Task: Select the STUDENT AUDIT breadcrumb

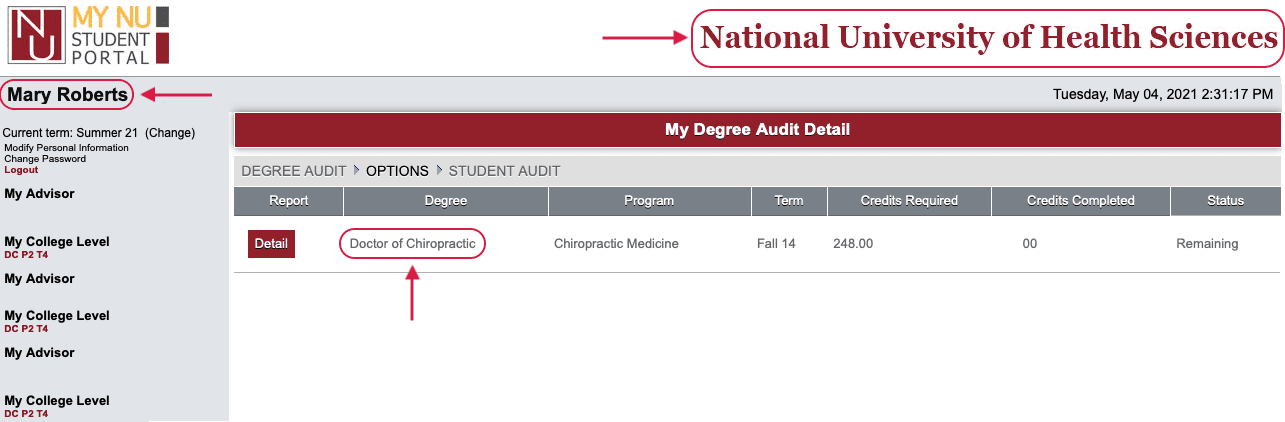Action: pyautogui.click(x=504, y=171)
